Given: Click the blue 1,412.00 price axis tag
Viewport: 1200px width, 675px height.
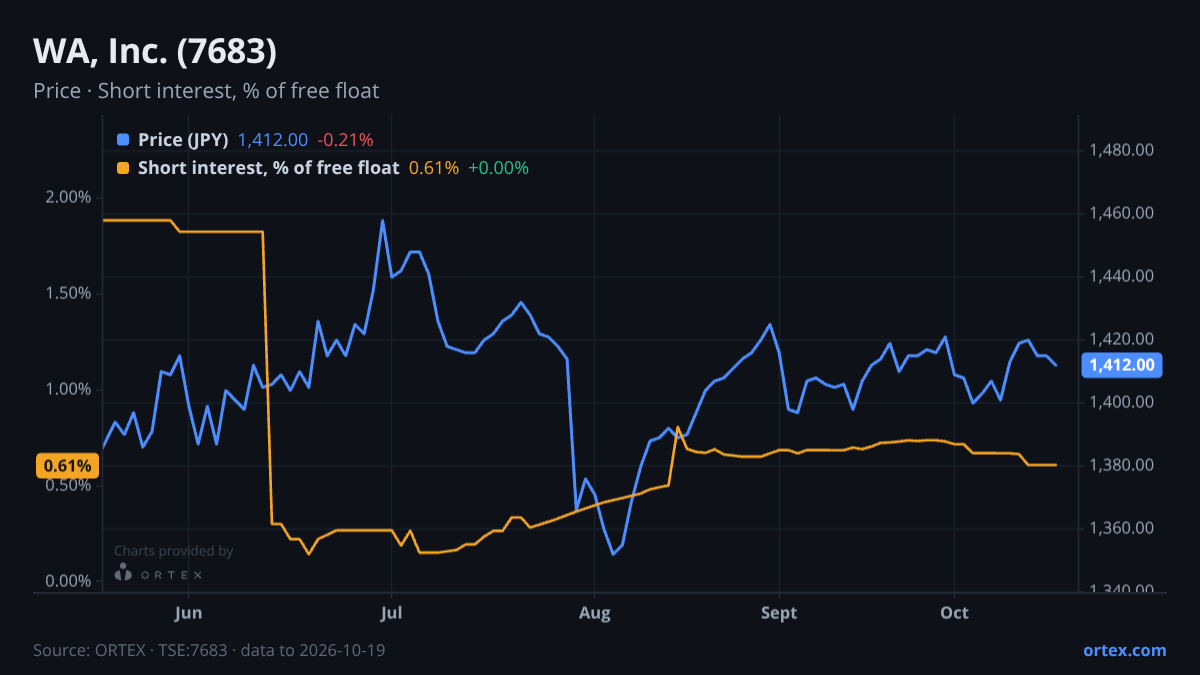Looking at the screenshot, I should (1122, 365).
